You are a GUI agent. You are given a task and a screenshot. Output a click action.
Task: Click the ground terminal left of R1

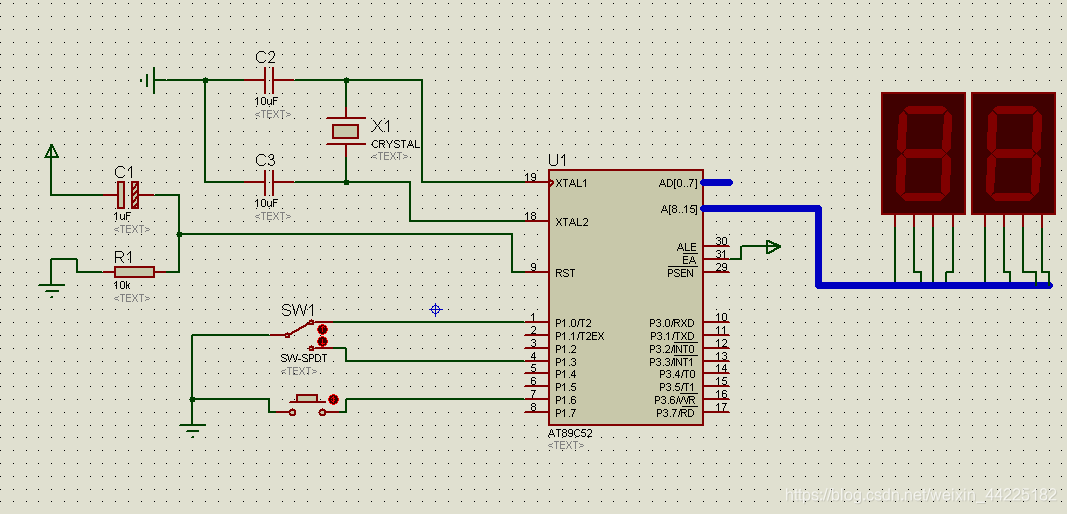pyautogui.click(x=52, y=289)
